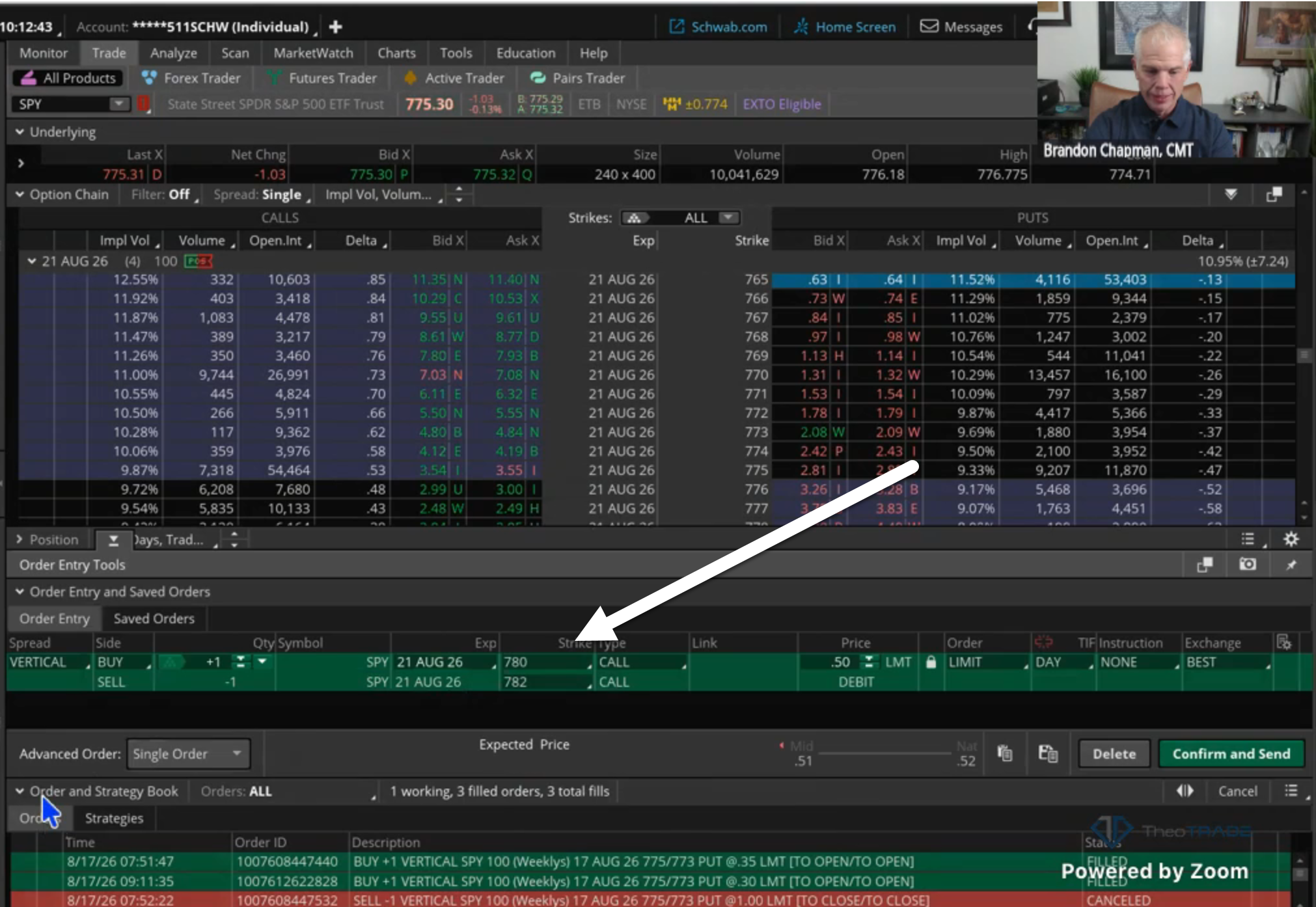Image resolution: width=1316 pixels, height=907 pixels.
Task: Open the Spread: Single selector
Action: [262, 195]
